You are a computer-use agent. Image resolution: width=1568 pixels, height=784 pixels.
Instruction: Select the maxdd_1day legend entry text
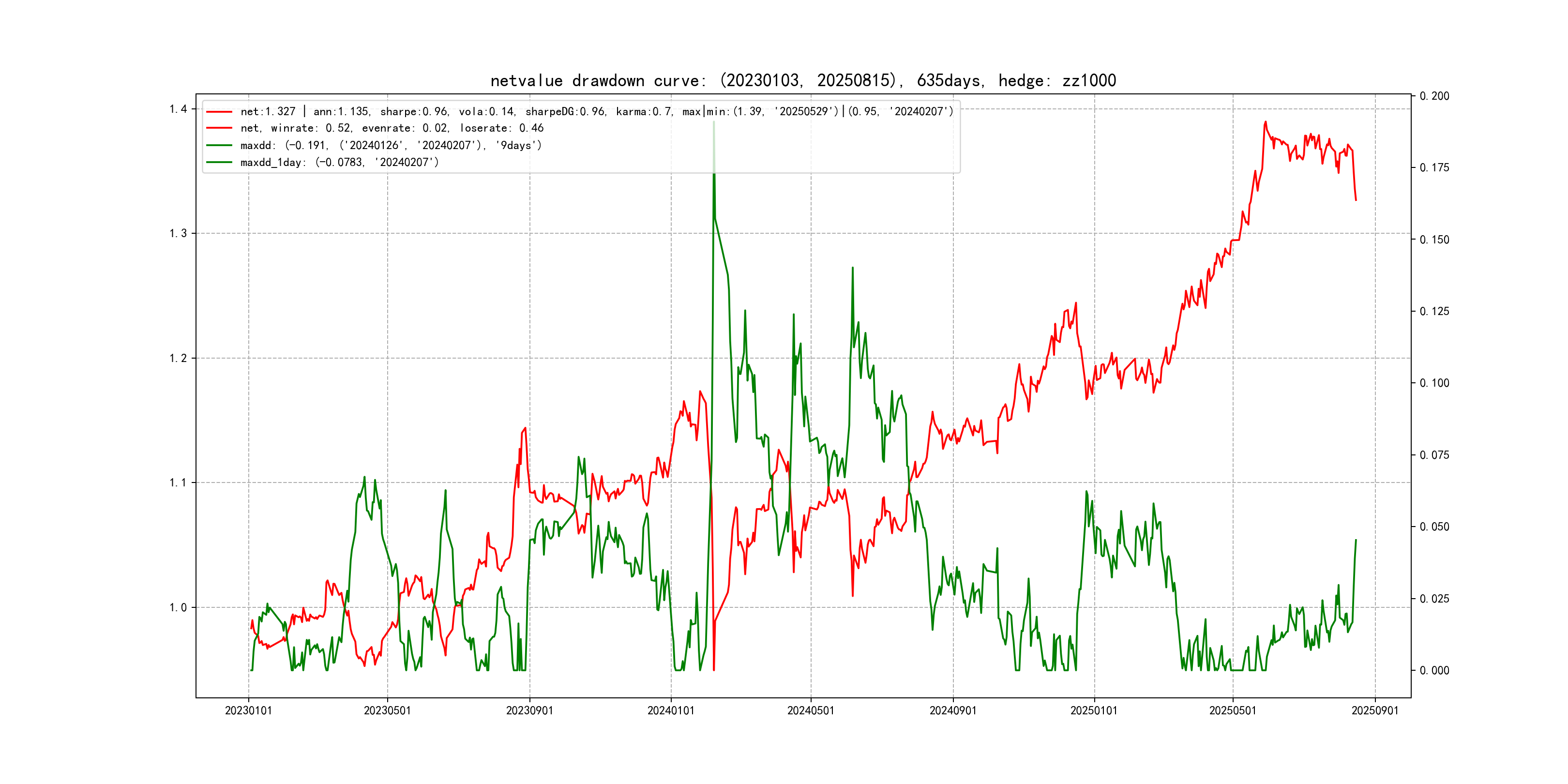click(339, 163)
